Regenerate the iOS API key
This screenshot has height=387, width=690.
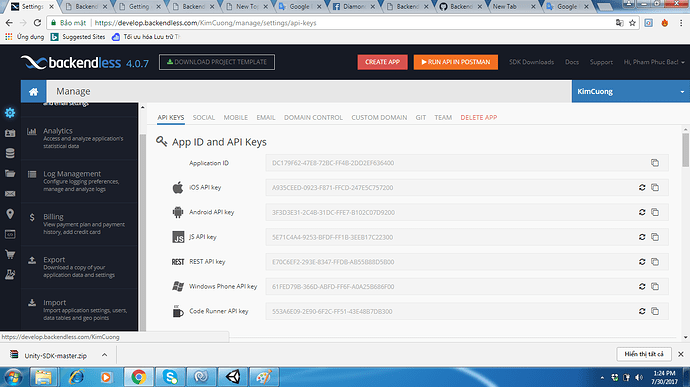coord(642,188)
